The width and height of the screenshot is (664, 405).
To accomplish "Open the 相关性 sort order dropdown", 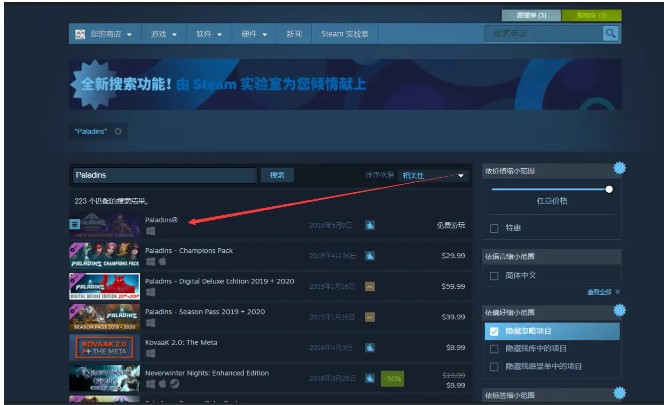I will (433, 175).
